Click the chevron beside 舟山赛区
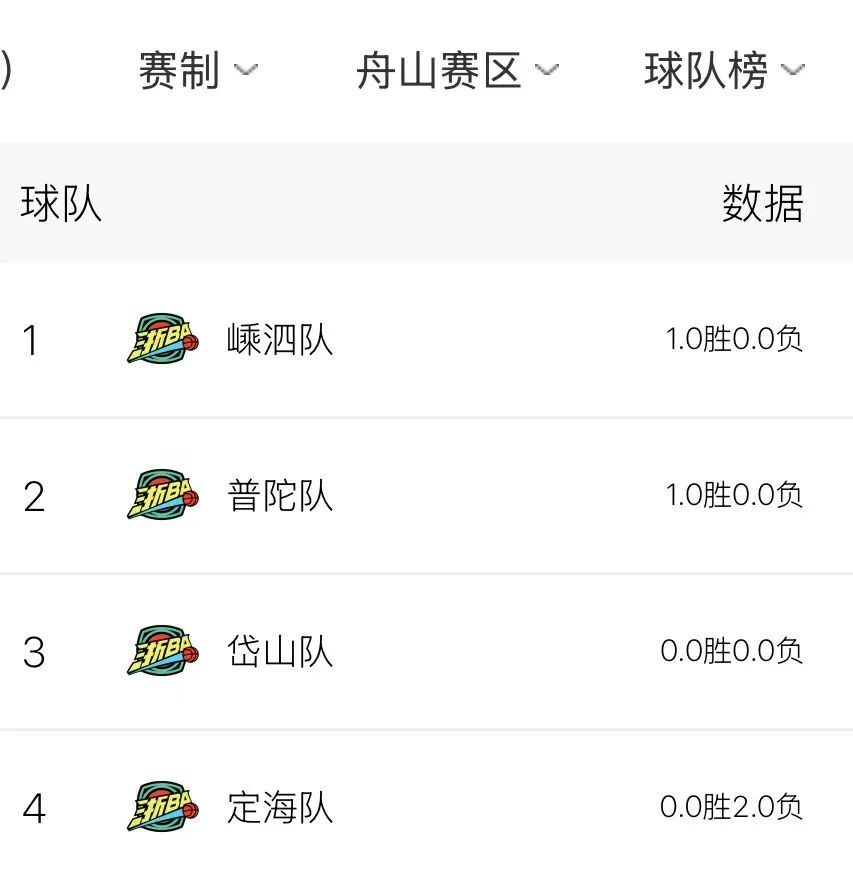This screenshot has height=883, width=853. click(546, 70)
